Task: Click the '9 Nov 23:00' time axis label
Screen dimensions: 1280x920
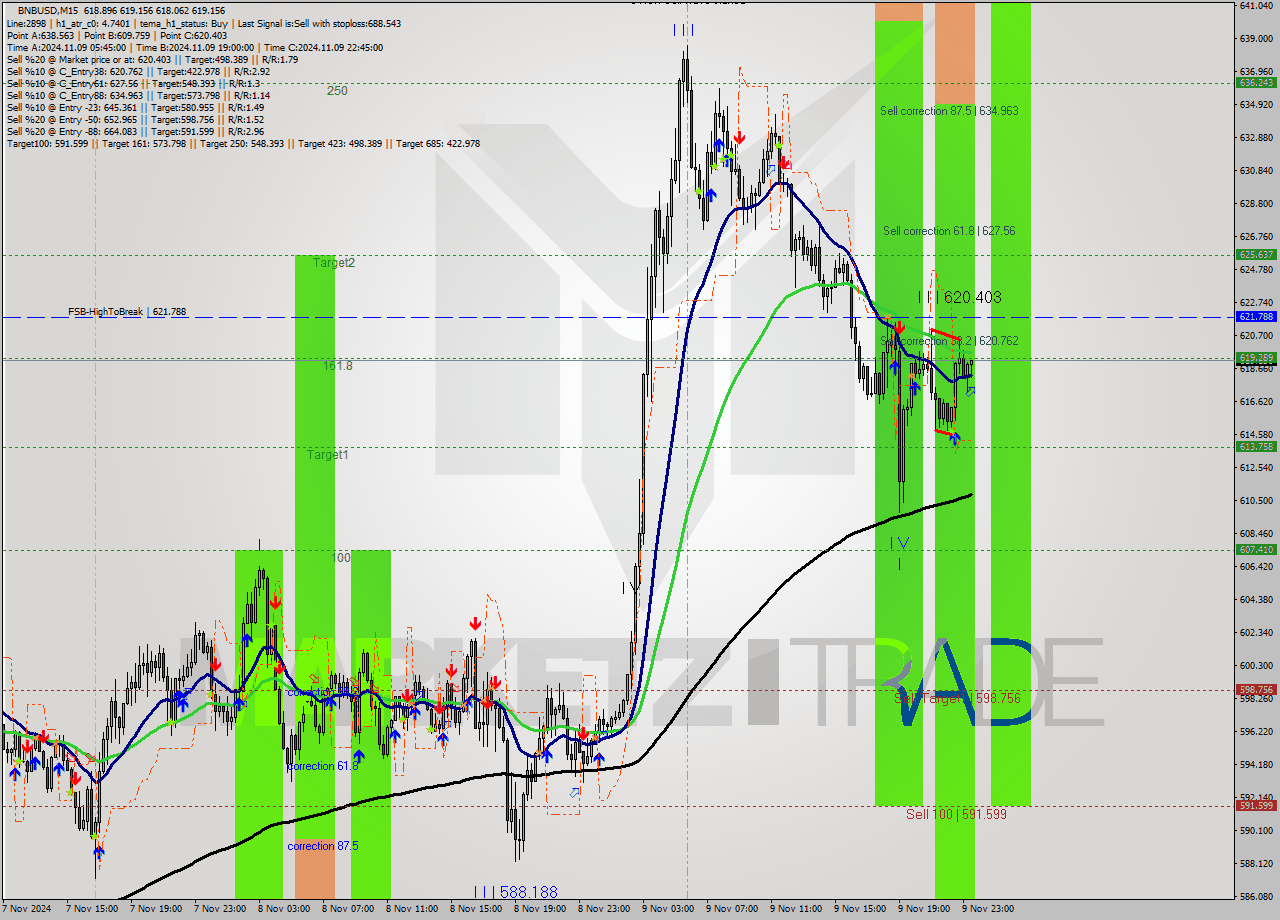Action: click(987, 909)
